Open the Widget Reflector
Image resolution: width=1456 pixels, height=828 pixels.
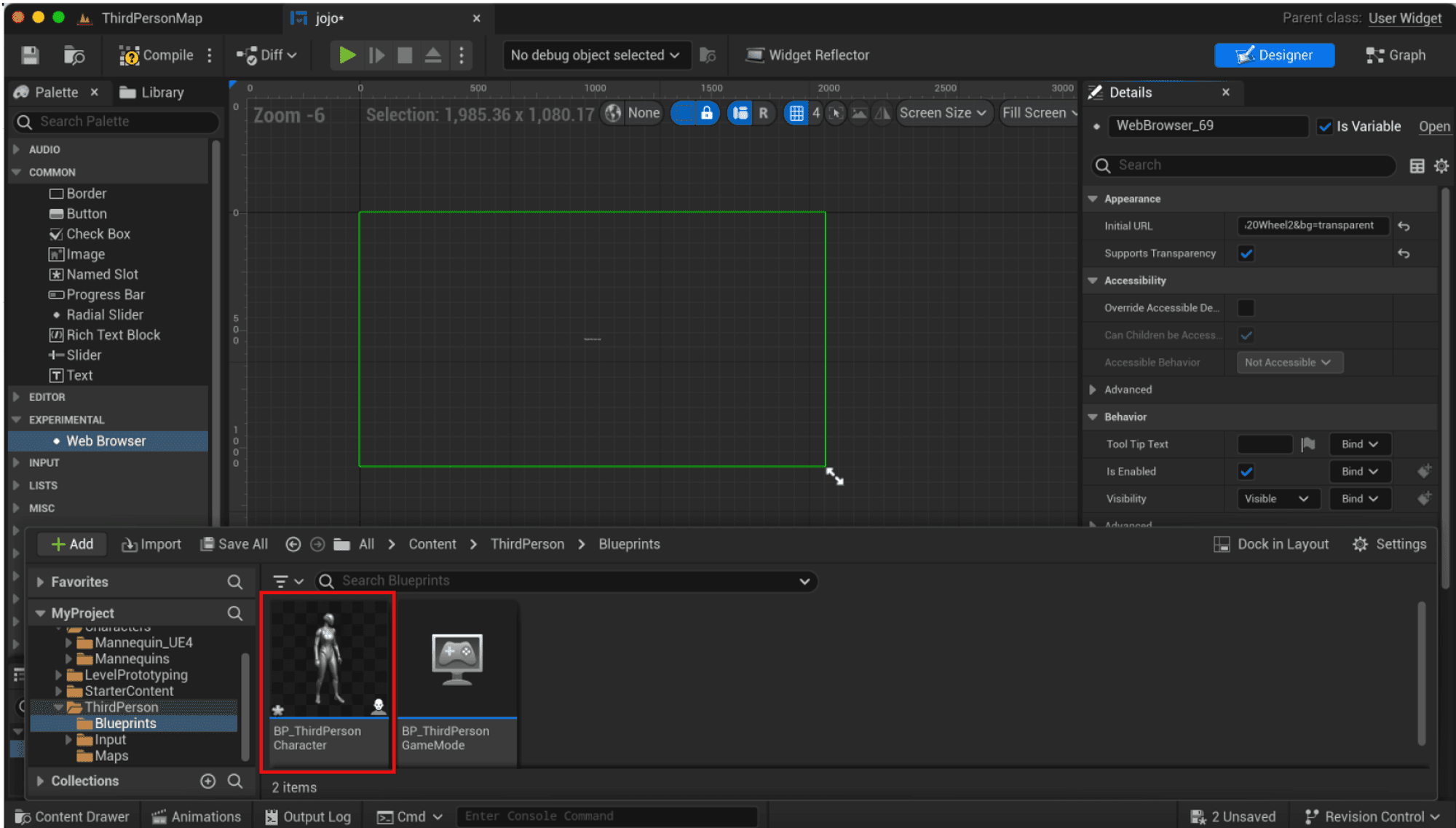808,55
